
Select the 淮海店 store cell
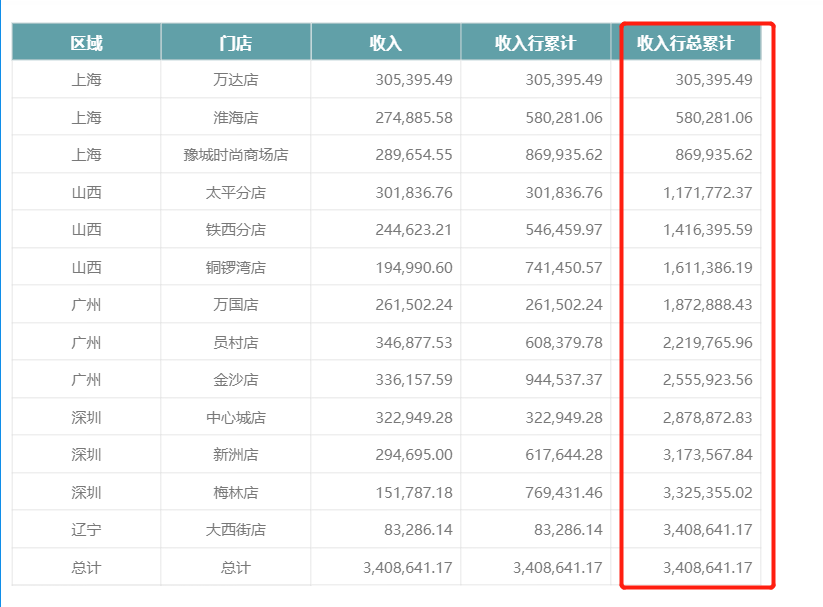(x=236, y=117)
